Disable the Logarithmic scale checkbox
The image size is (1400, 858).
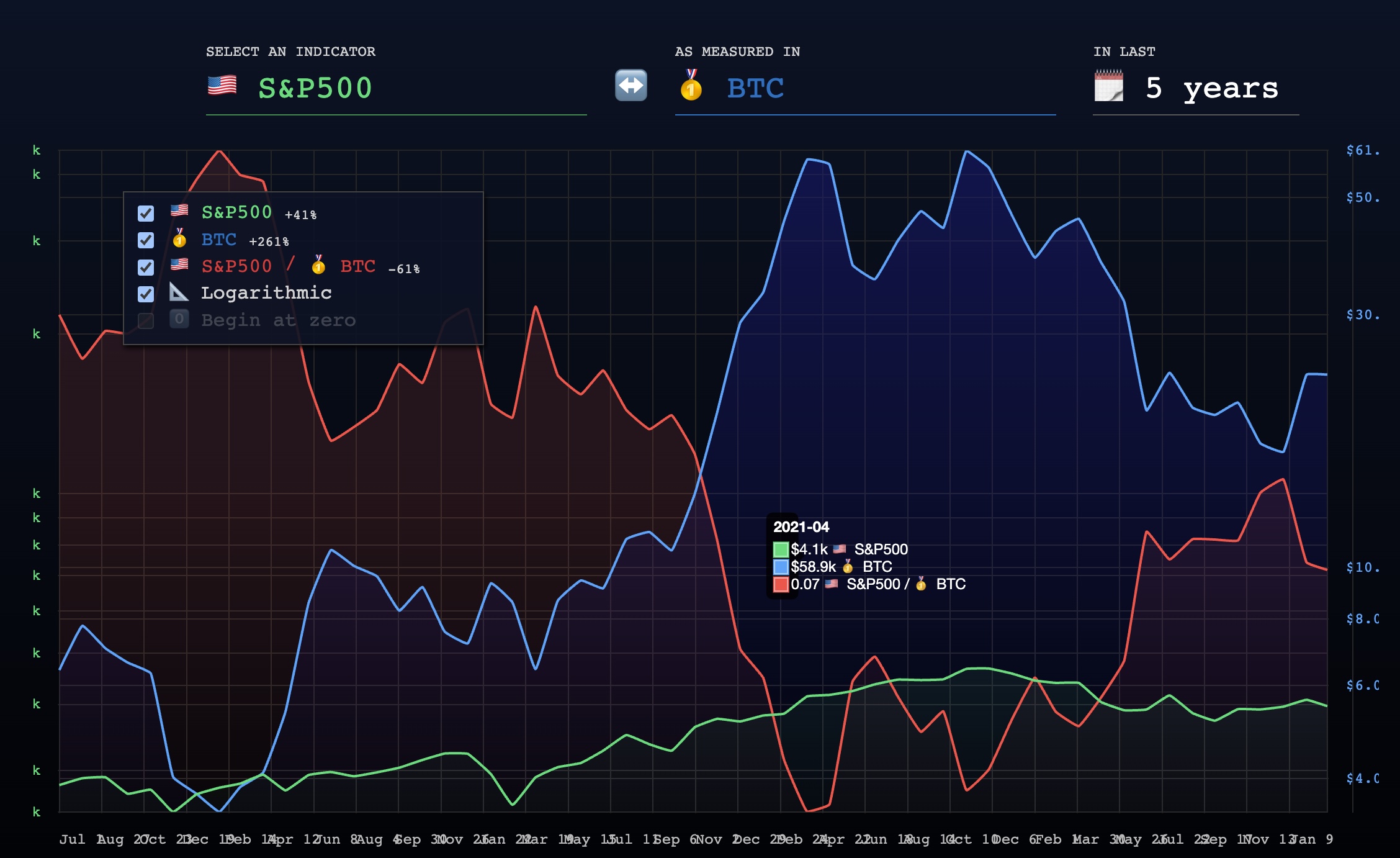(x=146, y=294)
